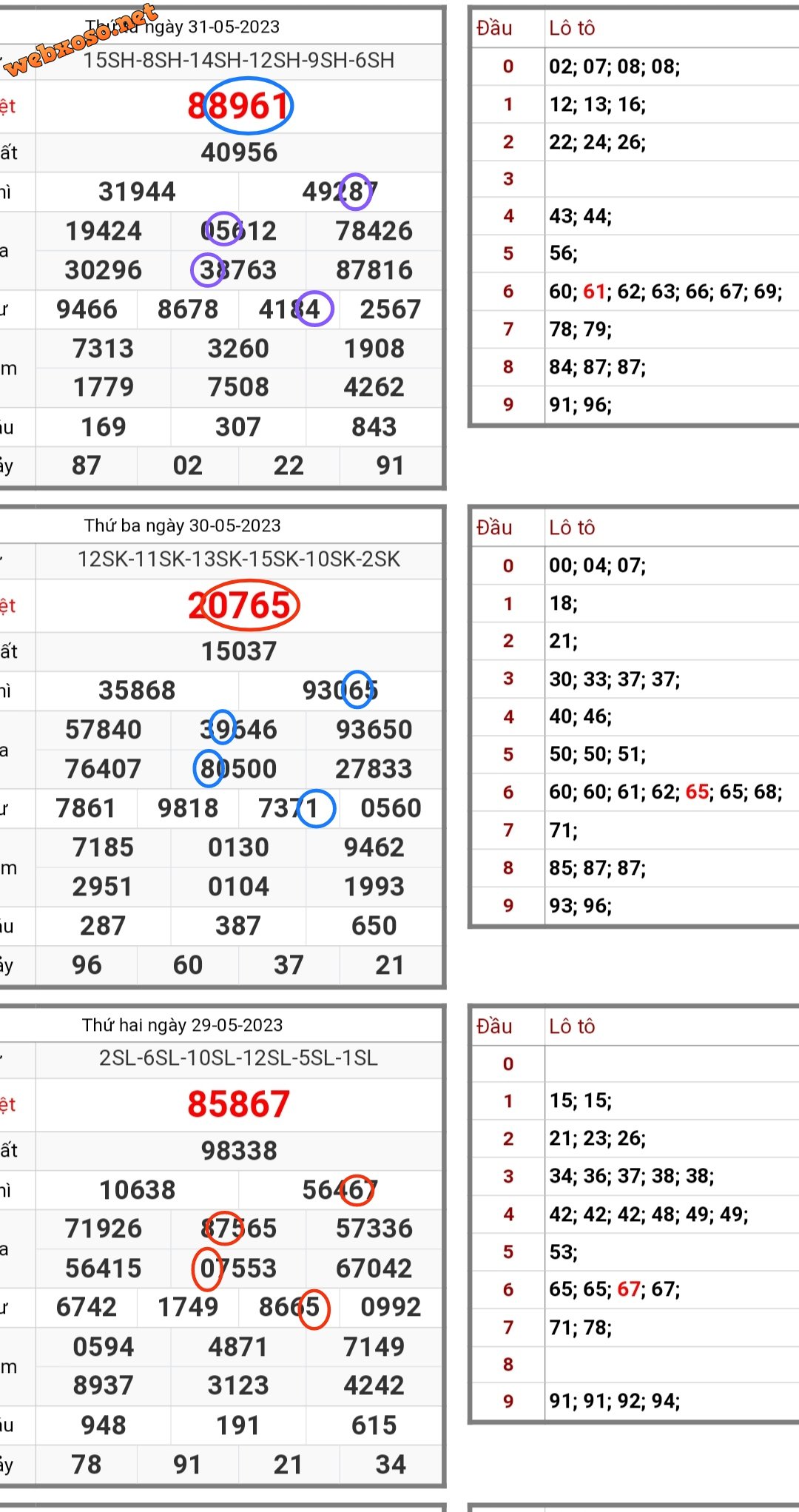Select the prize number 49287
The width and height of the screenshot is (799, 1512).
[340, 192]
